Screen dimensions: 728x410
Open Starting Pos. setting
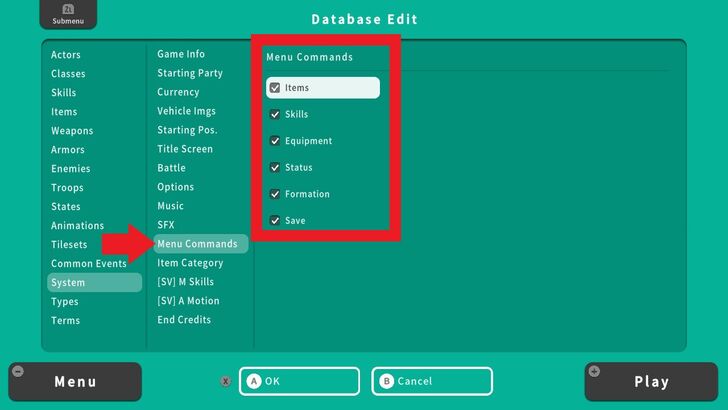(x=187, y=130)
